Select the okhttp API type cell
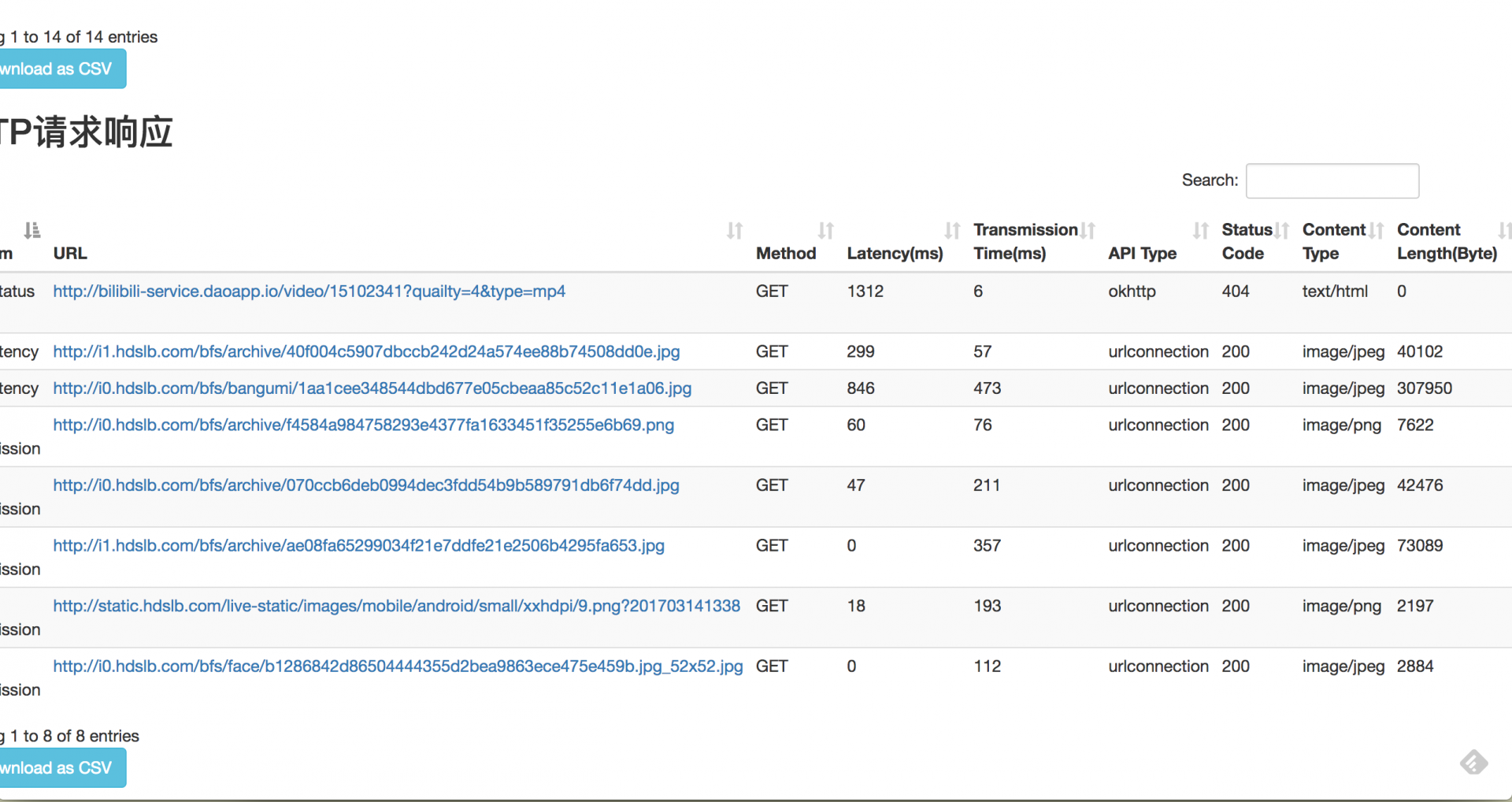1512x802 pixels. click(1132, 291)
